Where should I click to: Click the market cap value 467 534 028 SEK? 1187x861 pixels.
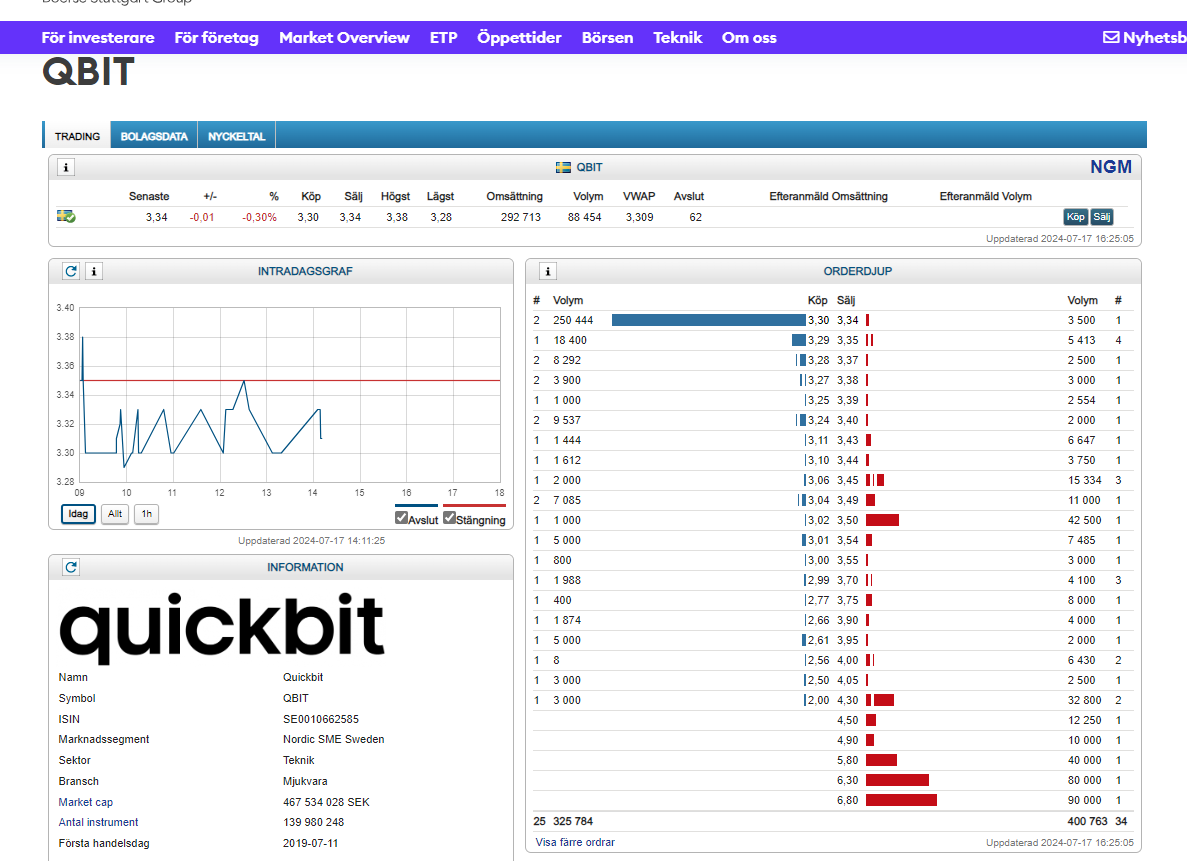326,802
